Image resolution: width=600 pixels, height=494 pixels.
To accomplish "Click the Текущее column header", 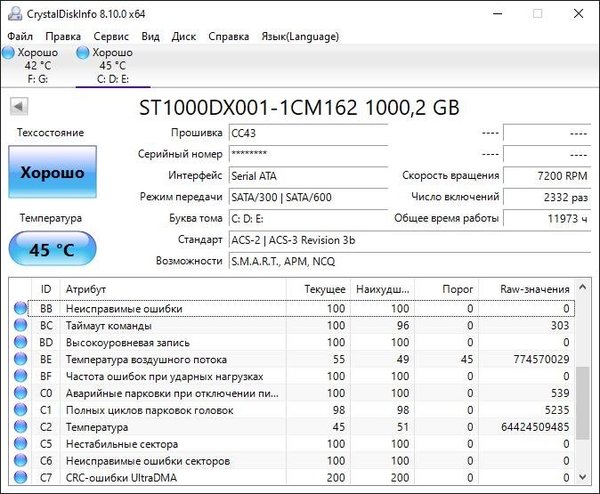I will point(318,289).
